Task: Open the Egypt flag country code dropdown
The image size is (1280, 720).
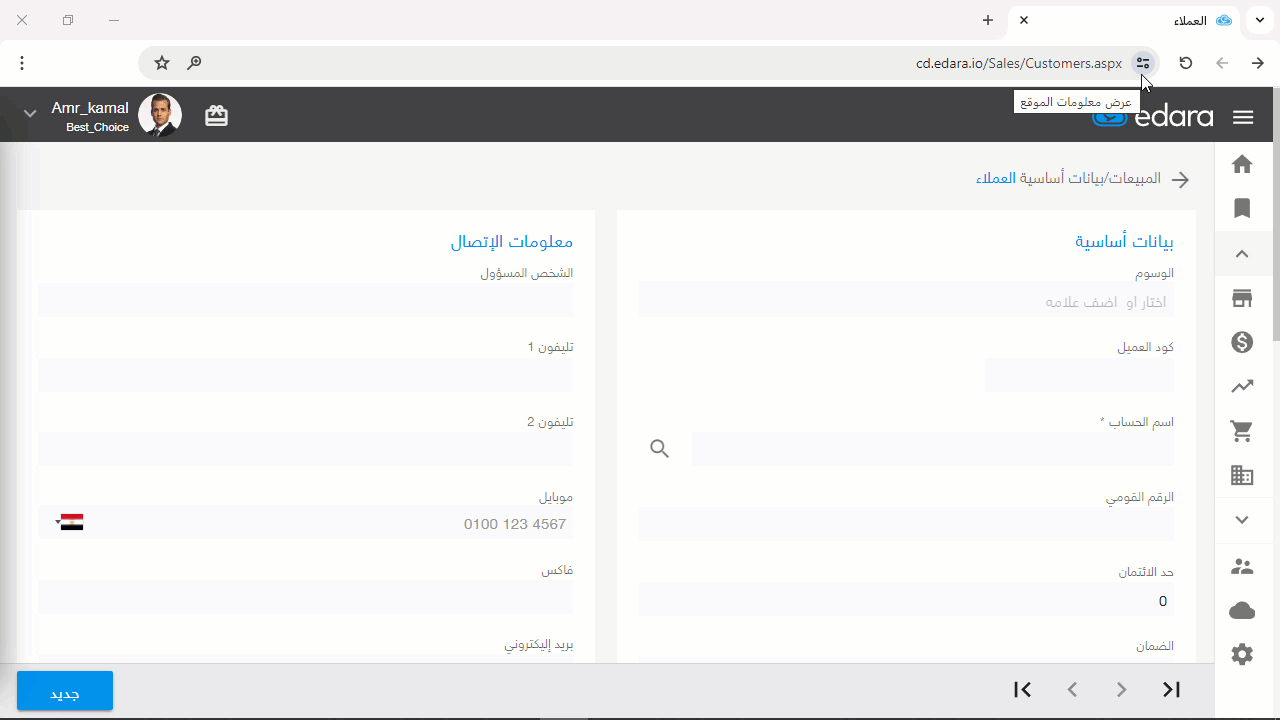Action: click(69, 522)
